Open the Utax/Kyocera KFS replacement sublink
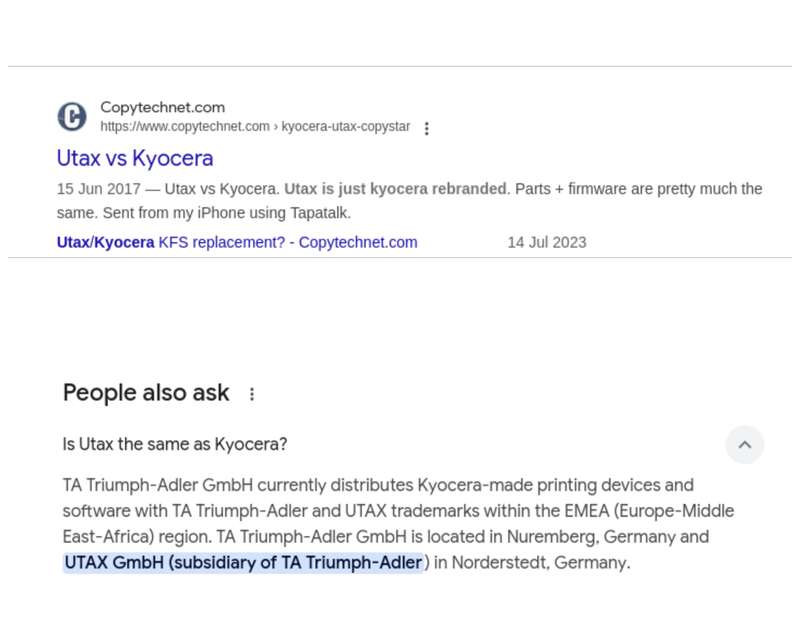The width and height of the screenshot is (800, 640). click(237, 242)
